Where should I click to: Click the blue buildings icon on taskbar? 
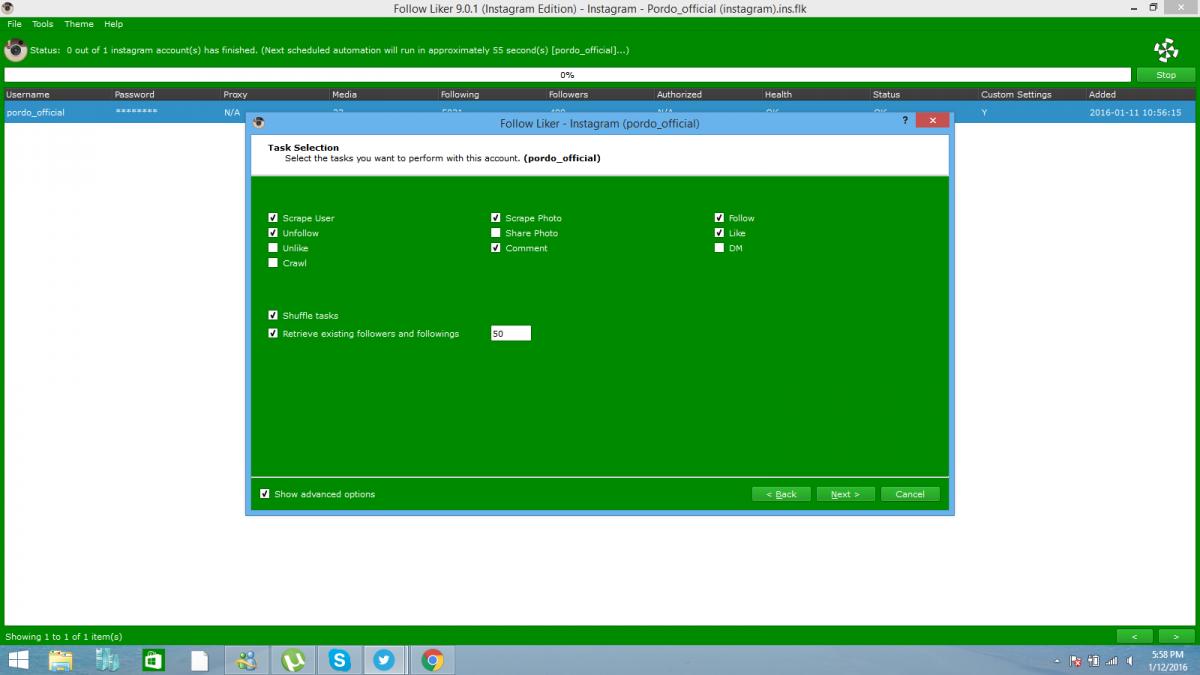(107, 660)
